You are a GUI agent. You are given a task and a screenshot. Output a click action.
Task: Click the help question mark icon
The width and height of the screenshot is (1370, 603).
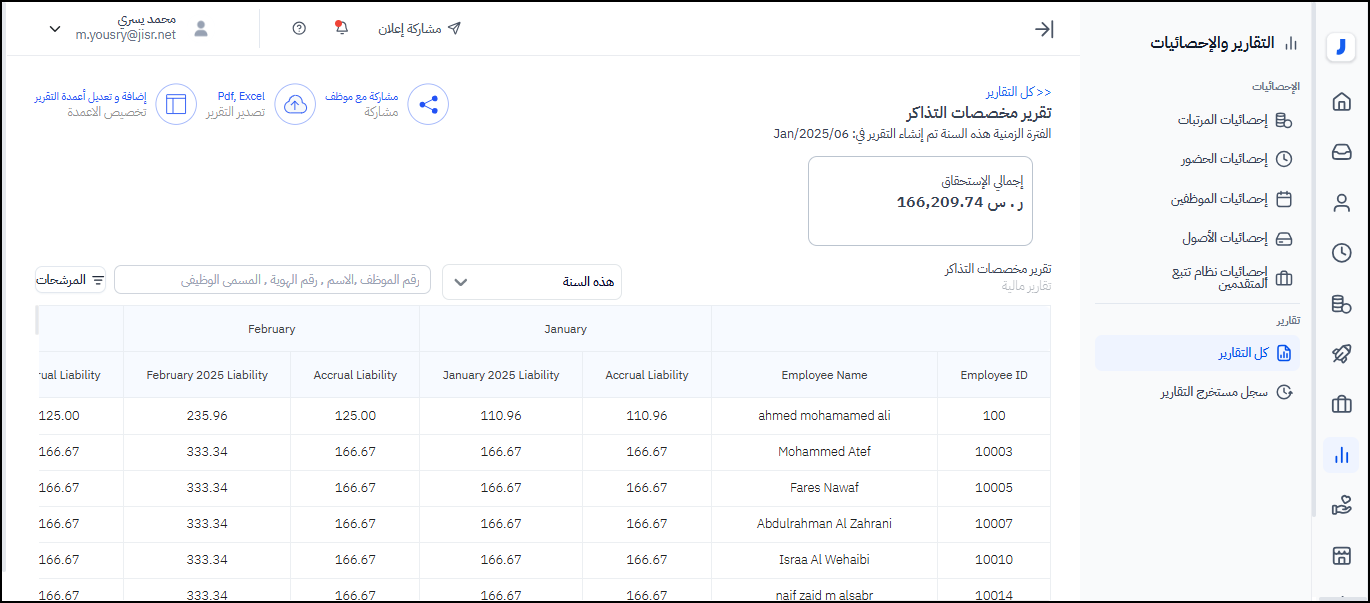[x=299, y=28]
